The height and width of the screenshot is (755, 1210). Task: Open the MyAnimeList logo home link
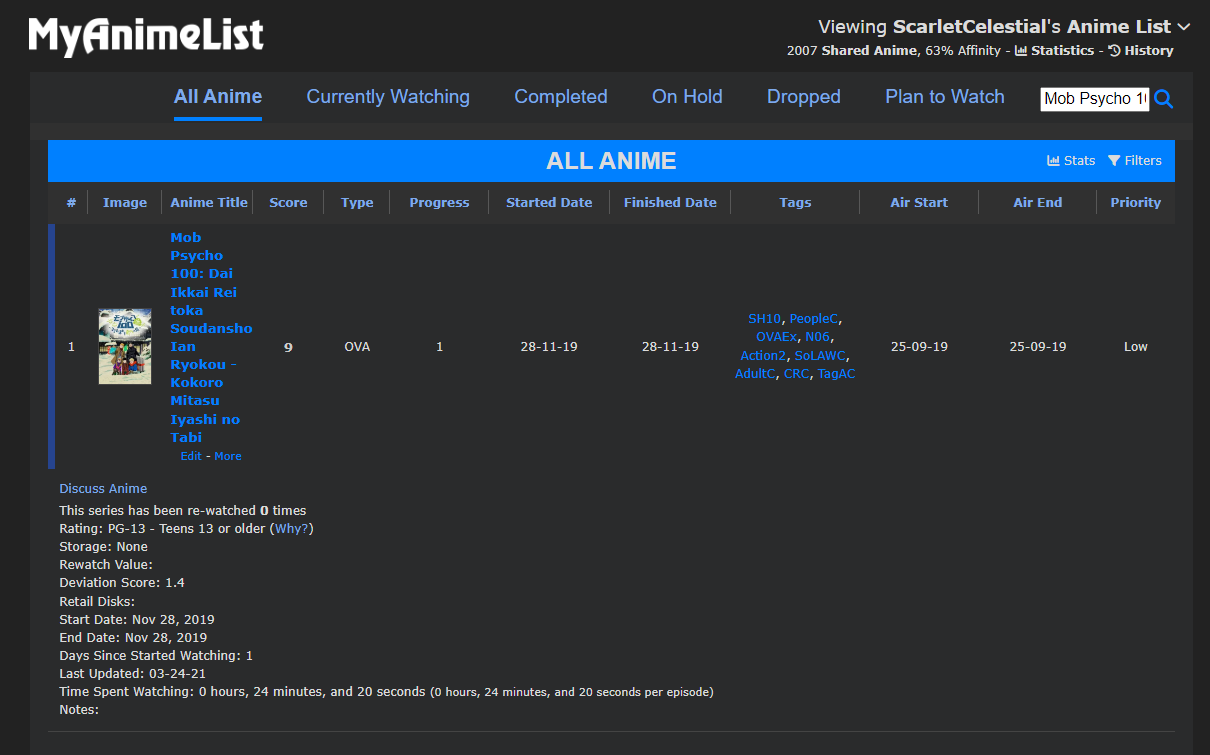click(x=146, y=36)
